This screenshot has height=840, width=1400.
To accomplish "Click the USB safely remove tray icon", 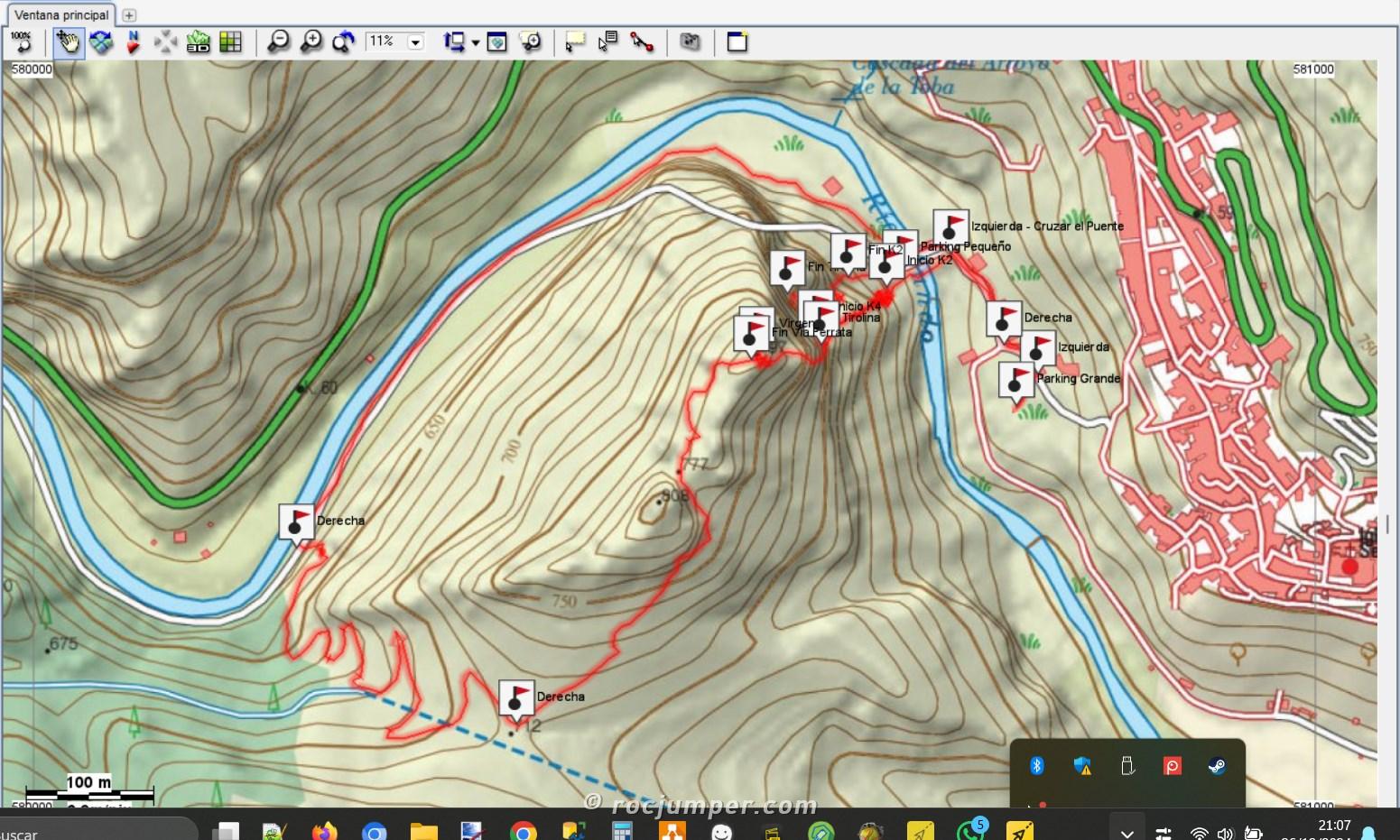I will coord(1126,766).
